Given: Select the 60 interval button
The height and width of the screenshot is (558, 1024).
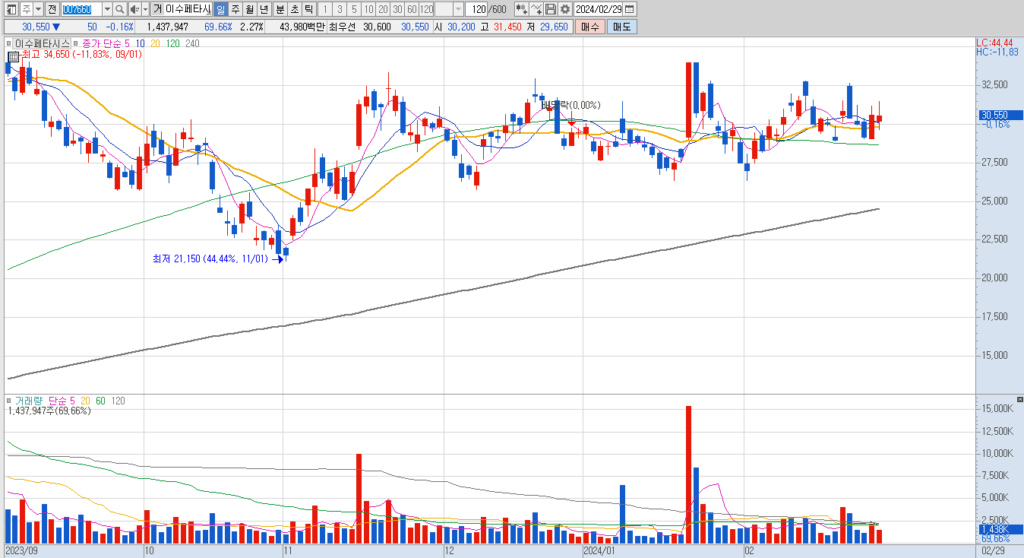Looking at the screenshot, I should (x=411, y=9).
